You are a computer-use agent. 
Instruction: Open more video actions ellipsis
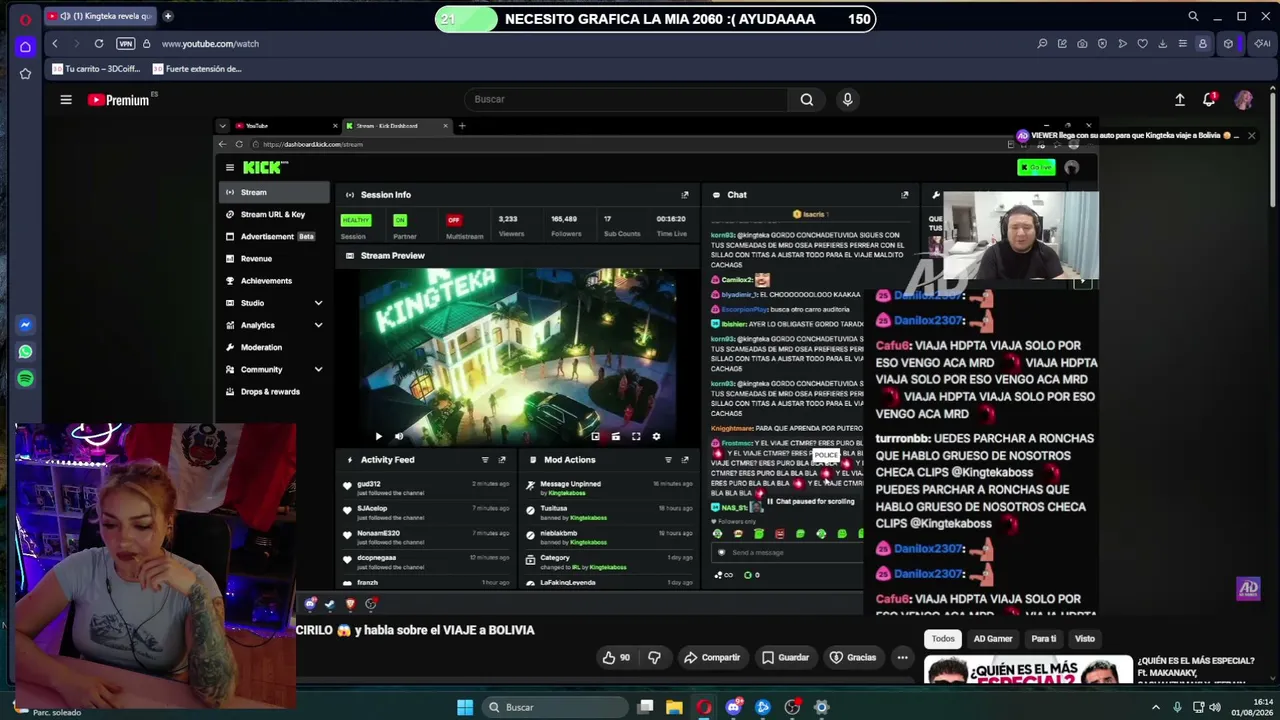902,657
